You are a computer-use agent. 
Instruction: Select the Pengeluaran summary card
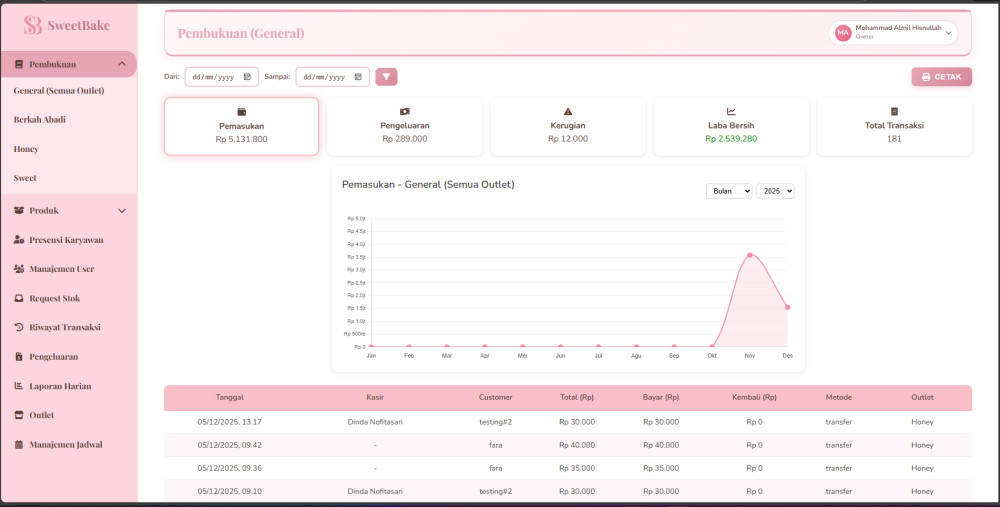(x=404, y=126)
